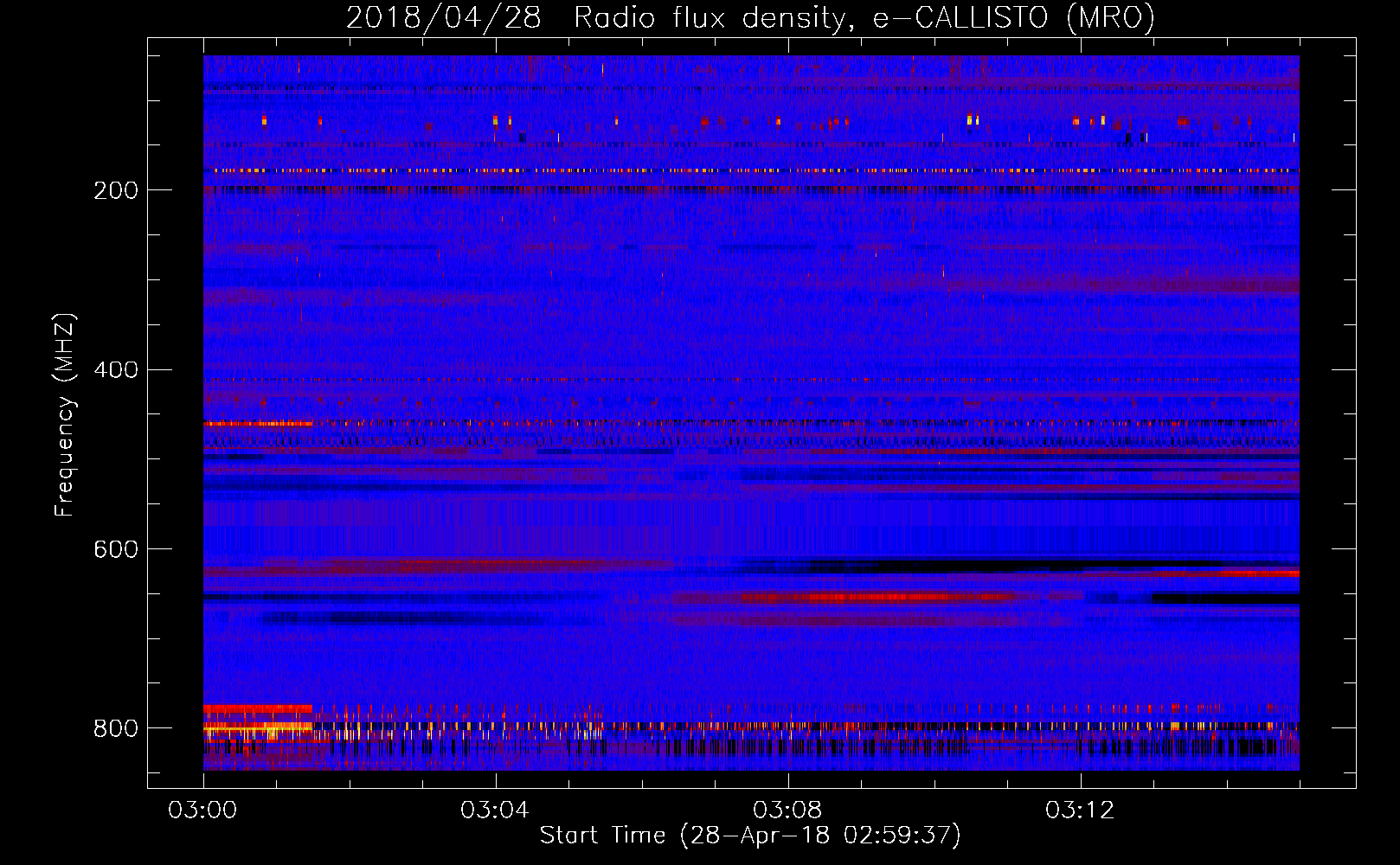Click the Frequency (MHZ) axis label
This screenshot has width=1400, height=865.
(x=65, y=415)
